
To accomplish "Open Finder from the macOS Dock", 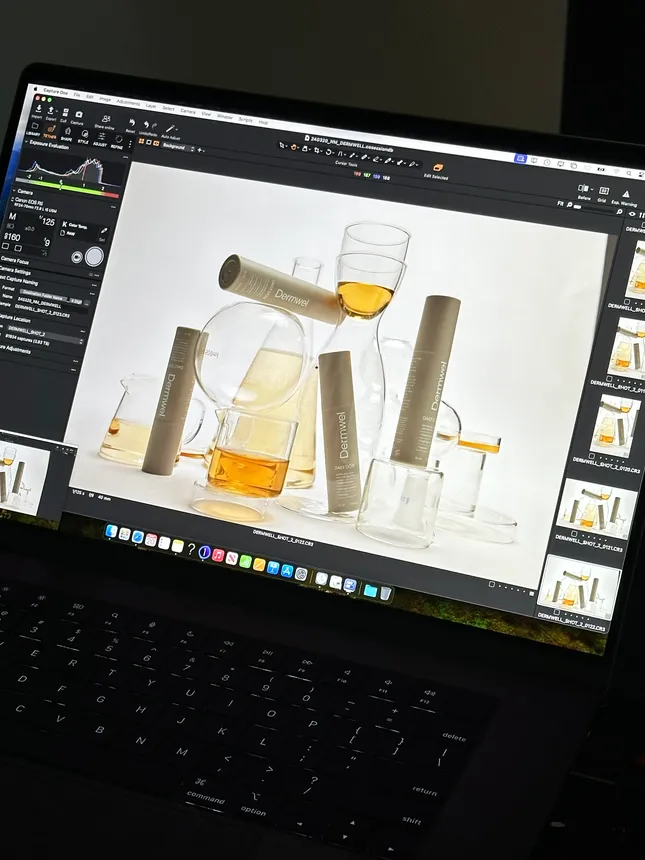I will [x=111, y=530].
